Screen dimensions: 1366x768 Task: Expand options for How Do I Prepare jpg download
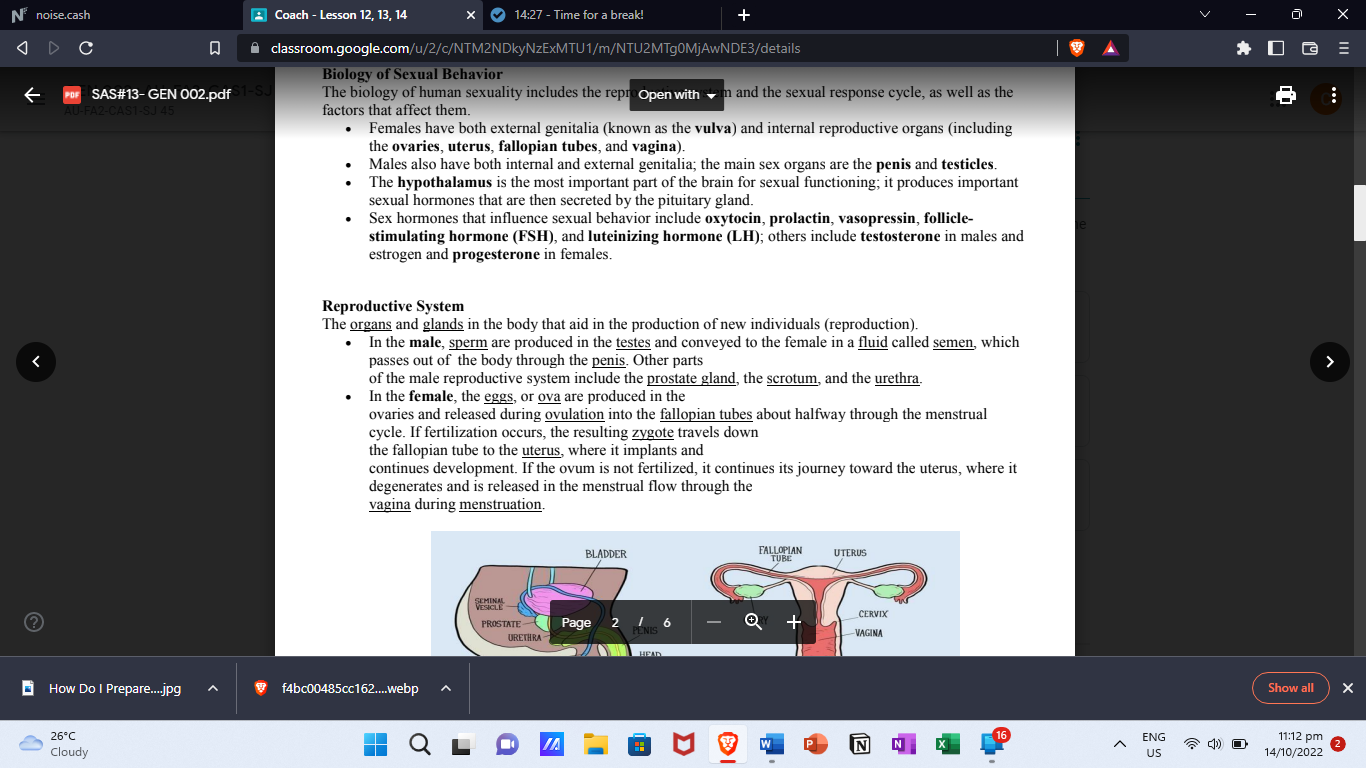[213, 688]
